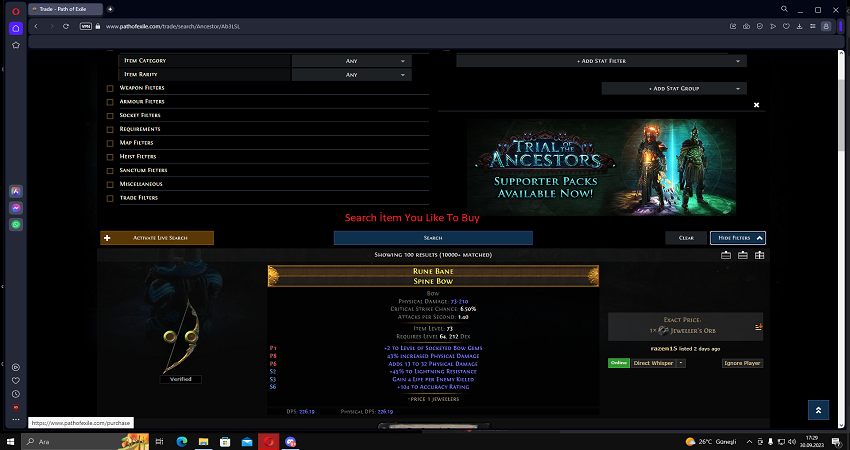Open Aria AI icon in sidebar
Viewport: 850px width, 450px height.
(x=16, y=191)
